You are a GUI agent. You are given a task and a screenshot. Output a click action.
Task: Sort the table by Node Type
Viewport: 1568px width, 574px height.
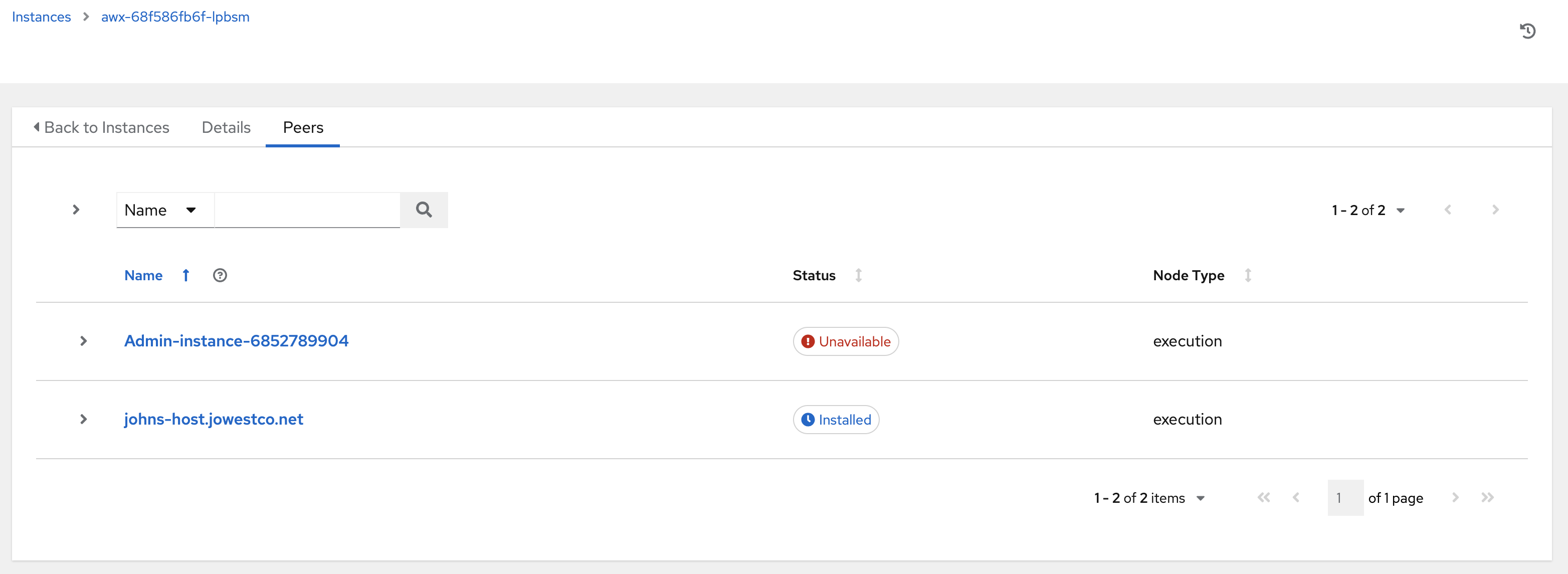(1248, 276)
